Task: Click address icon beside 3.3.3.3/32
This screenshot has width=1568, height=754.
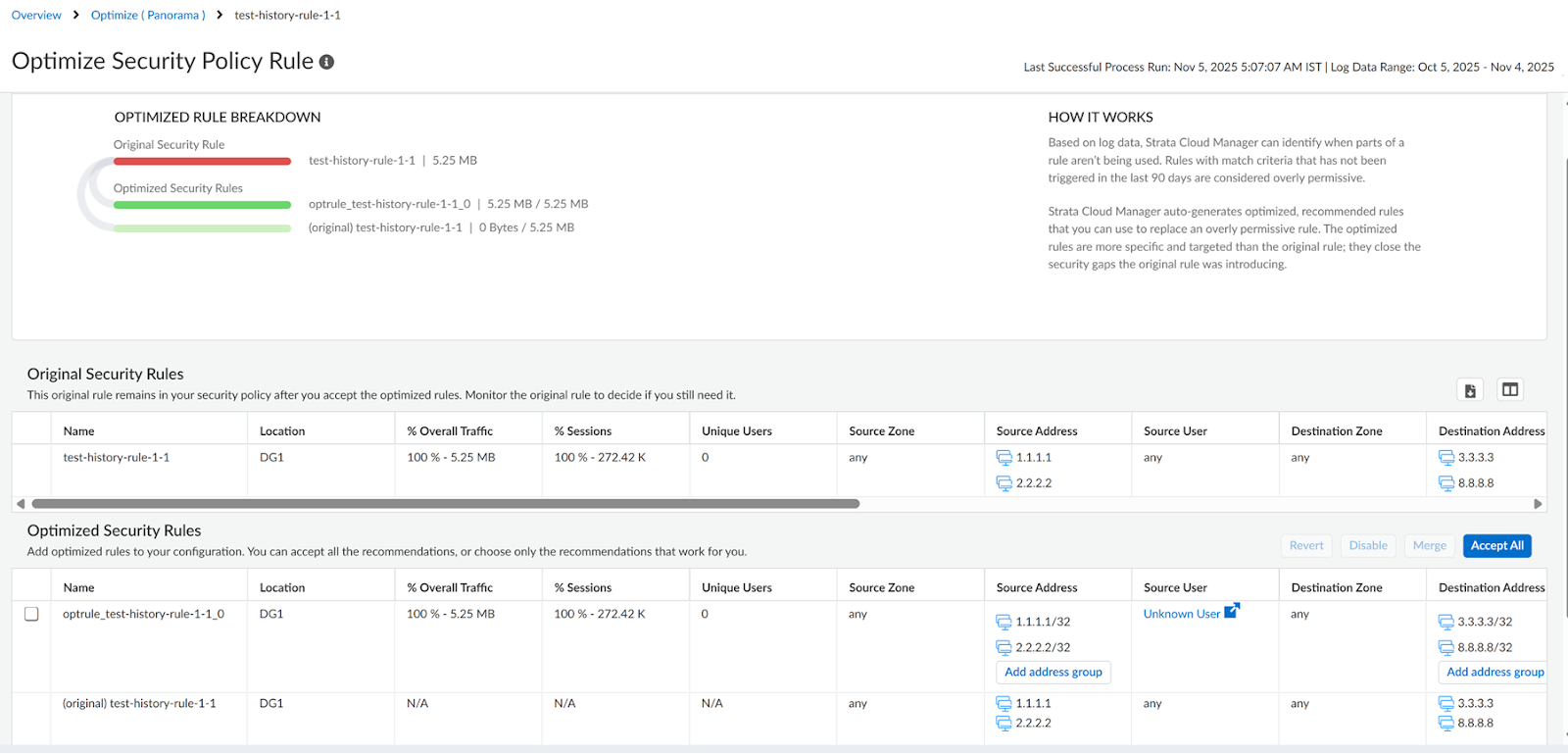Action: point(1445,622)
